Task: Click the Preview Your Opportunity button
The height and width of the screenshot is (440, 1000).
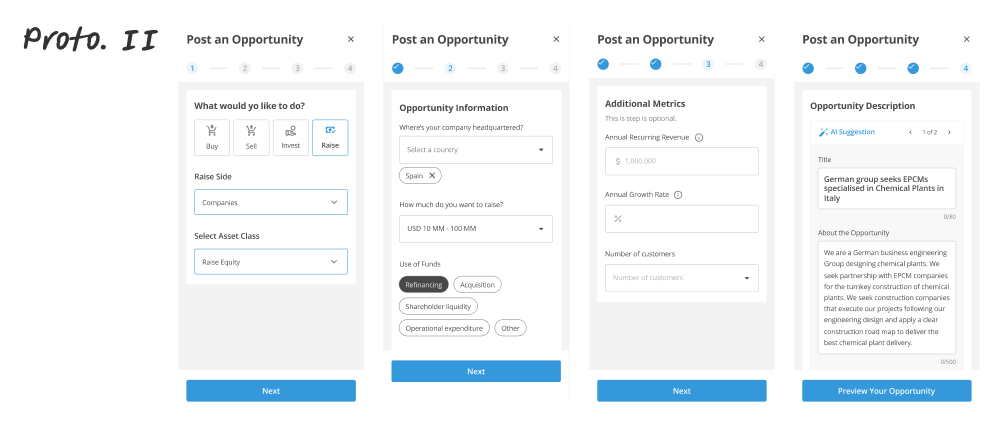Action: (886, 391)
